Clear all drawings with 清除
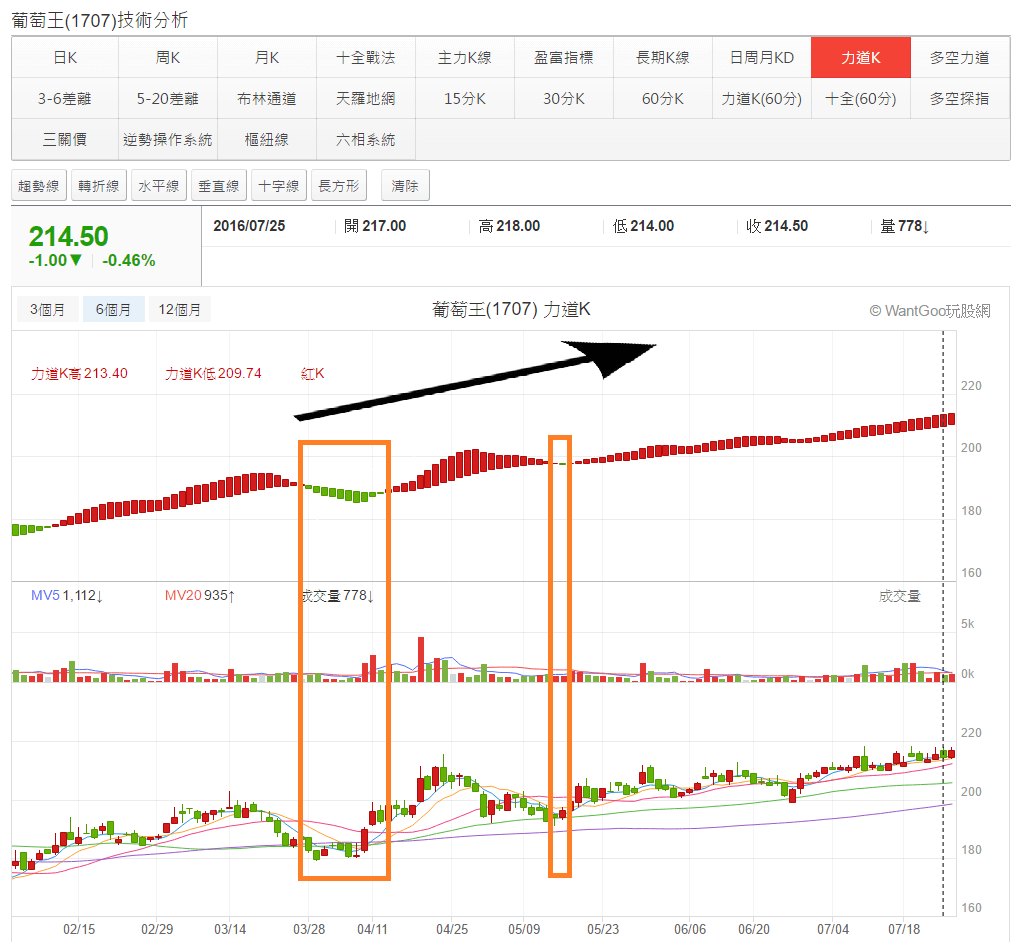Viewport: 1015px width, 942px height. (404, 185)
